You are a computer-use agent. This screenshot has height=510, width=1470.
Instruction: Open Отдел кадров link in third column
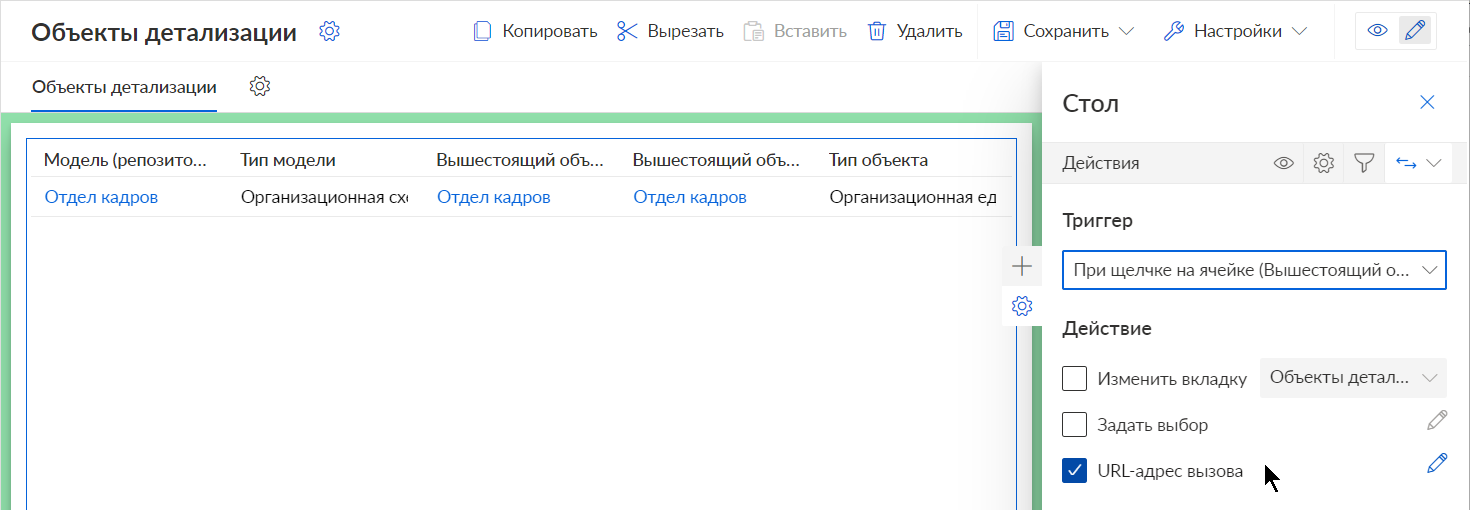coord(494,197)
